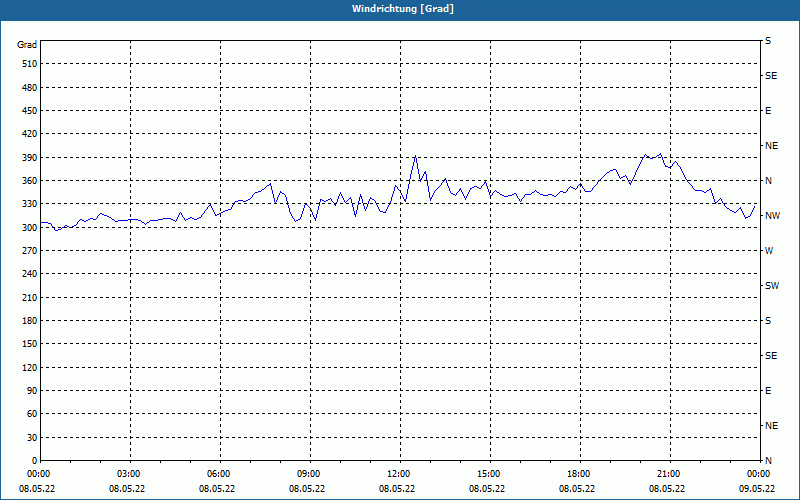The image size is (800, 500).
Task: Click the '270' y-axis value
Action: (30, 251)
